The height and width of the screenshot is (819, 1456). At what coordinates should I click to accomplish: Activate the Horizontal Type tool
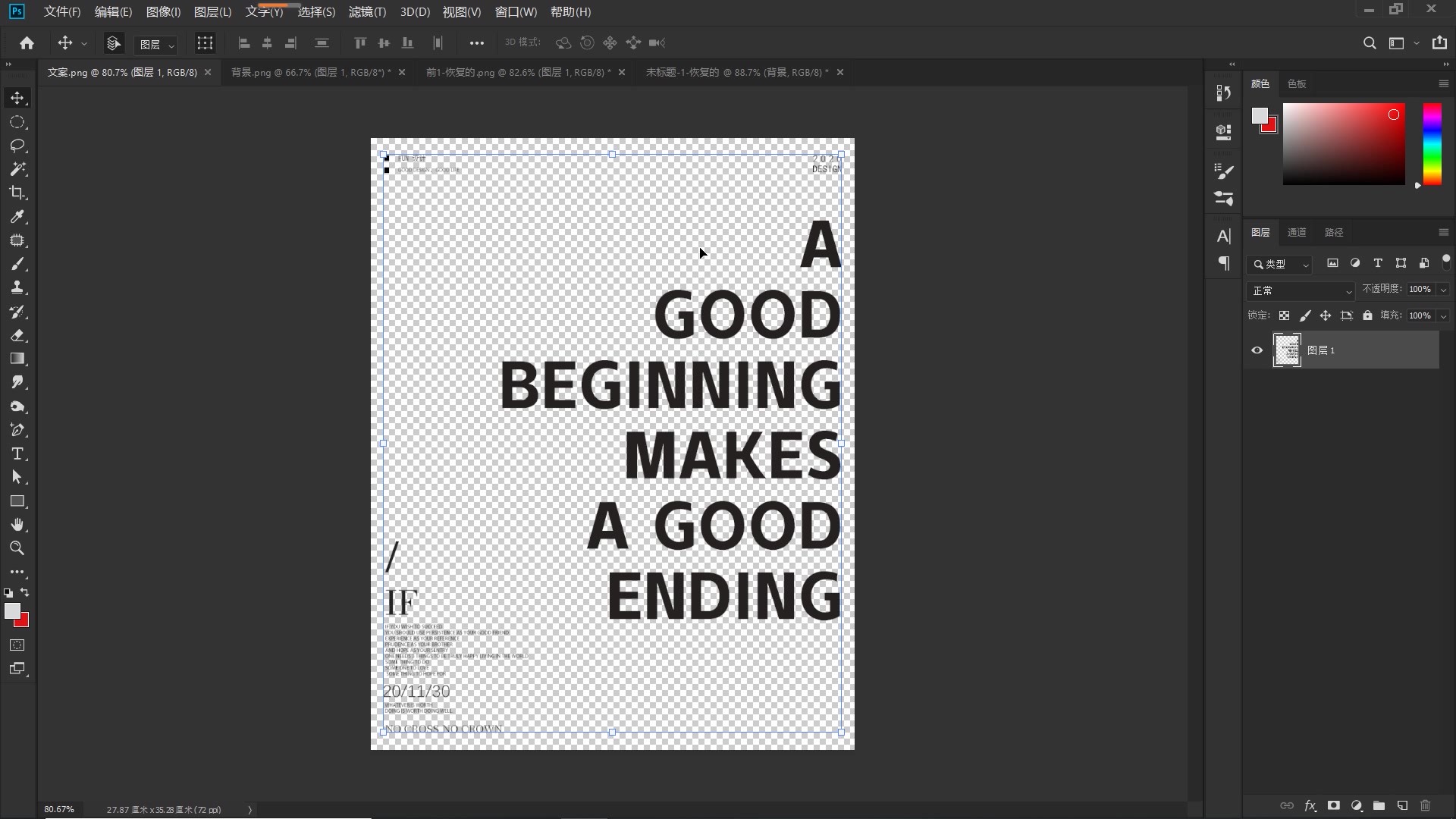point(17,454)
